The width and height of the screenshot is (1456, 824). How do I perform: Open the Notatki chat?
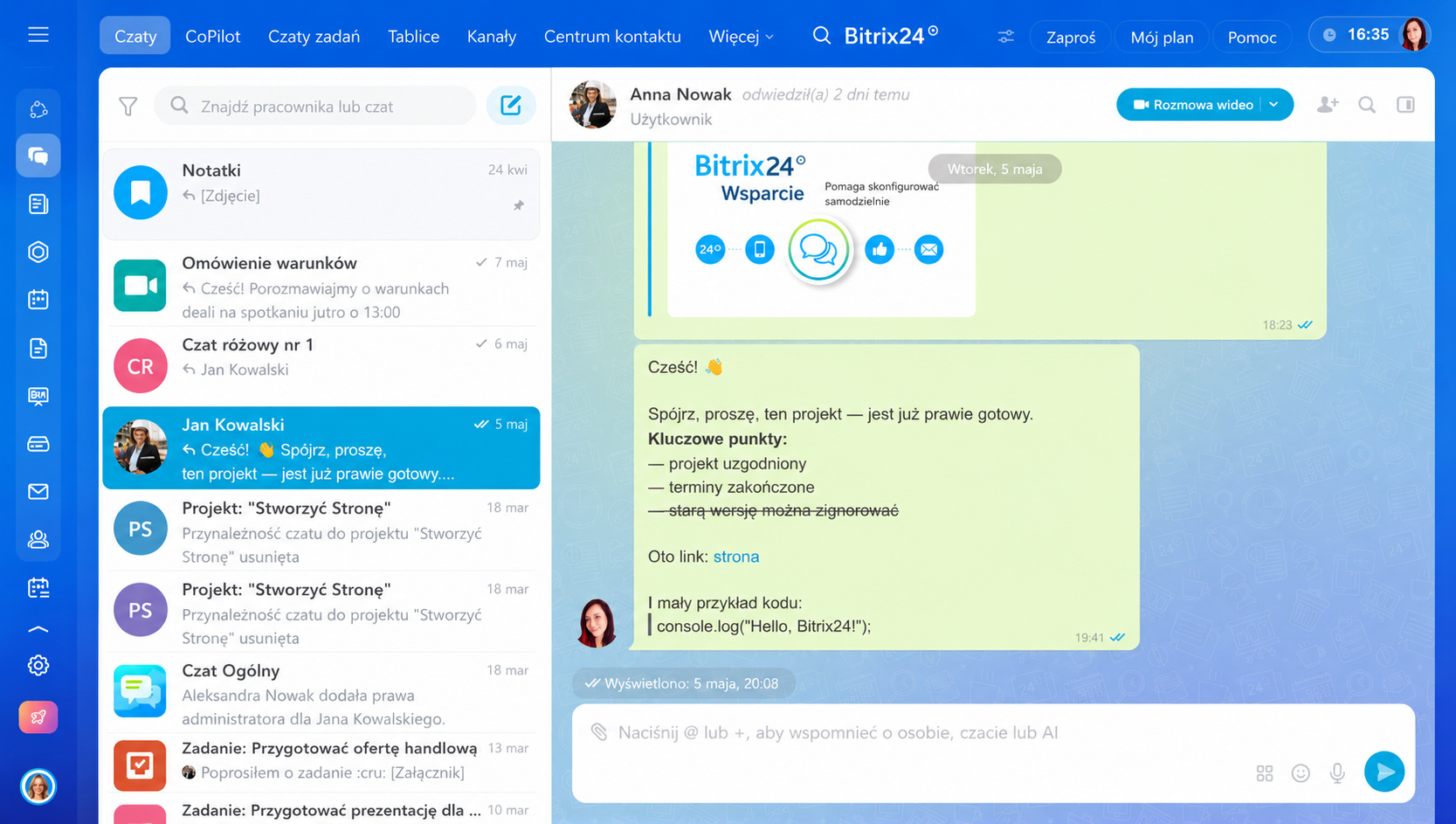coord(321,192)
